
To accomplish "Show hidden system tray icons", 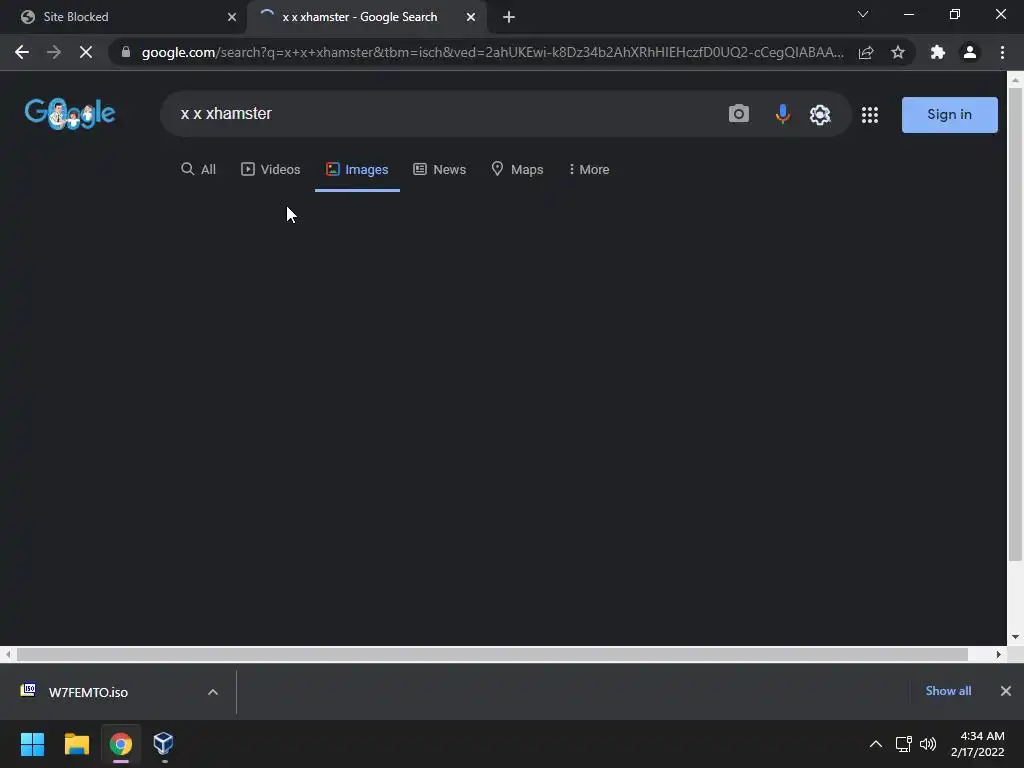I will (x=876, y=744).
